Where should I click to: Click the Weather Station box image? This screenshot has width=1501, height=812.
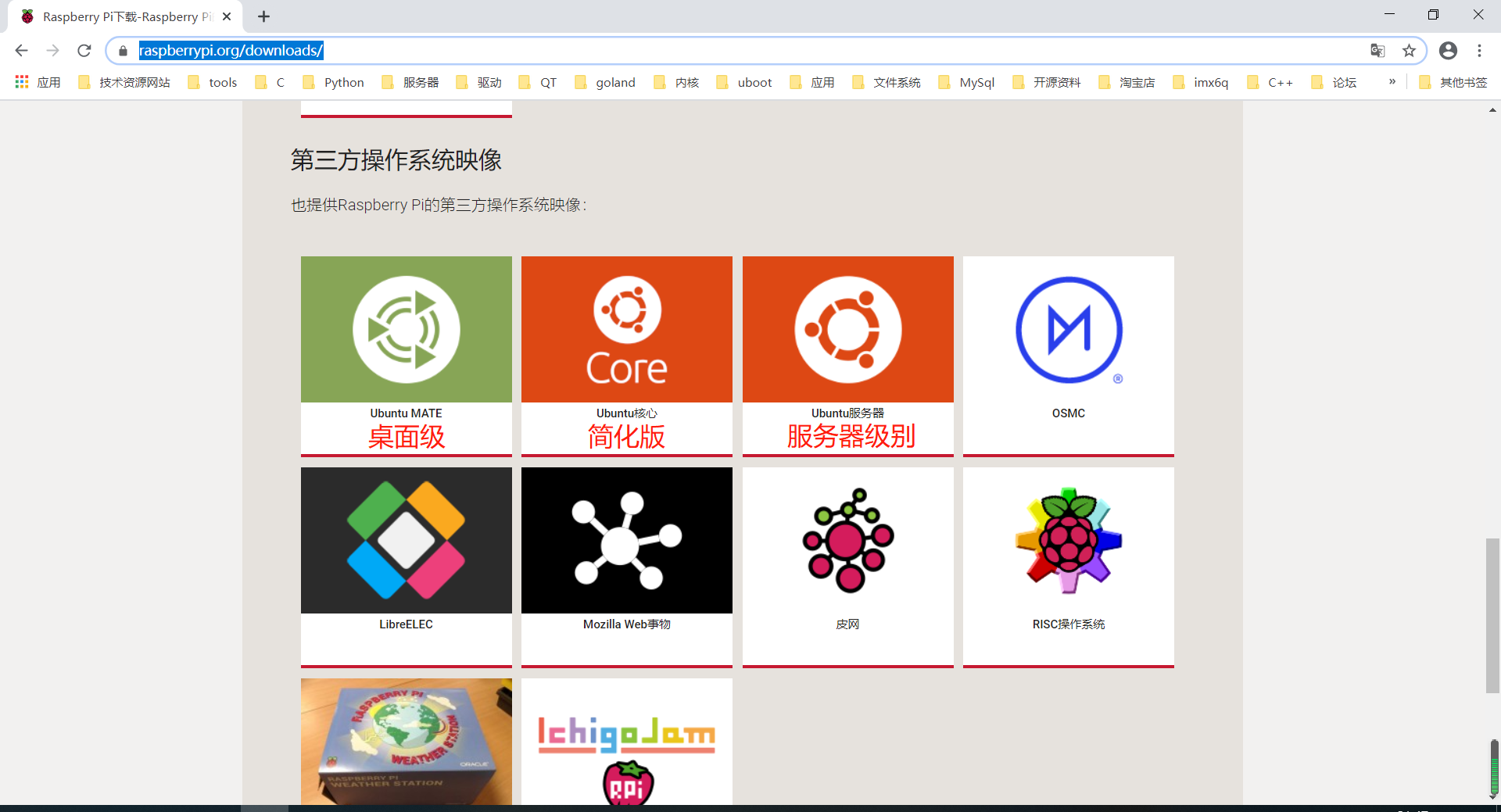click(407, 742)
